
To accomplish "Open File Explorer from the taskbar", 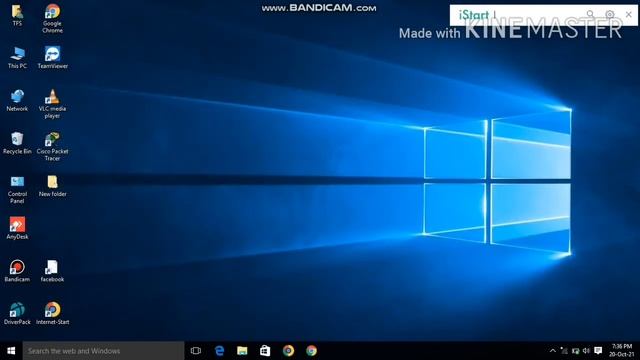I will pyautogui.click(x=242, y=351).
